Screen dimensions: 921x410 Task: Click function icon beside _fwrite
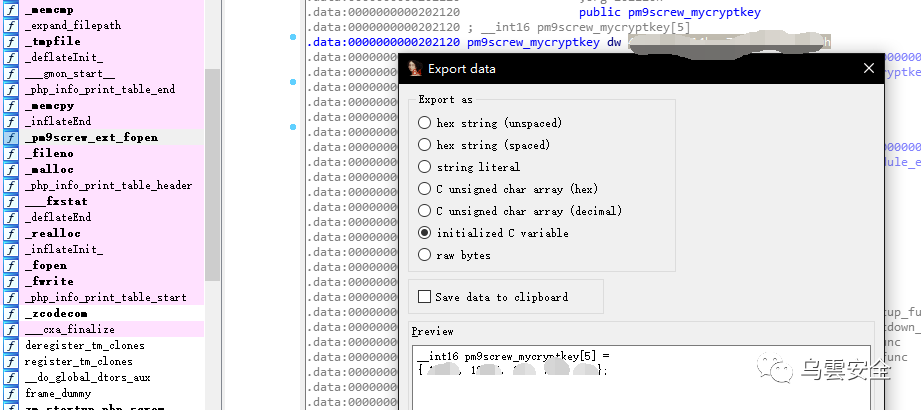click(x=11, y=281)
